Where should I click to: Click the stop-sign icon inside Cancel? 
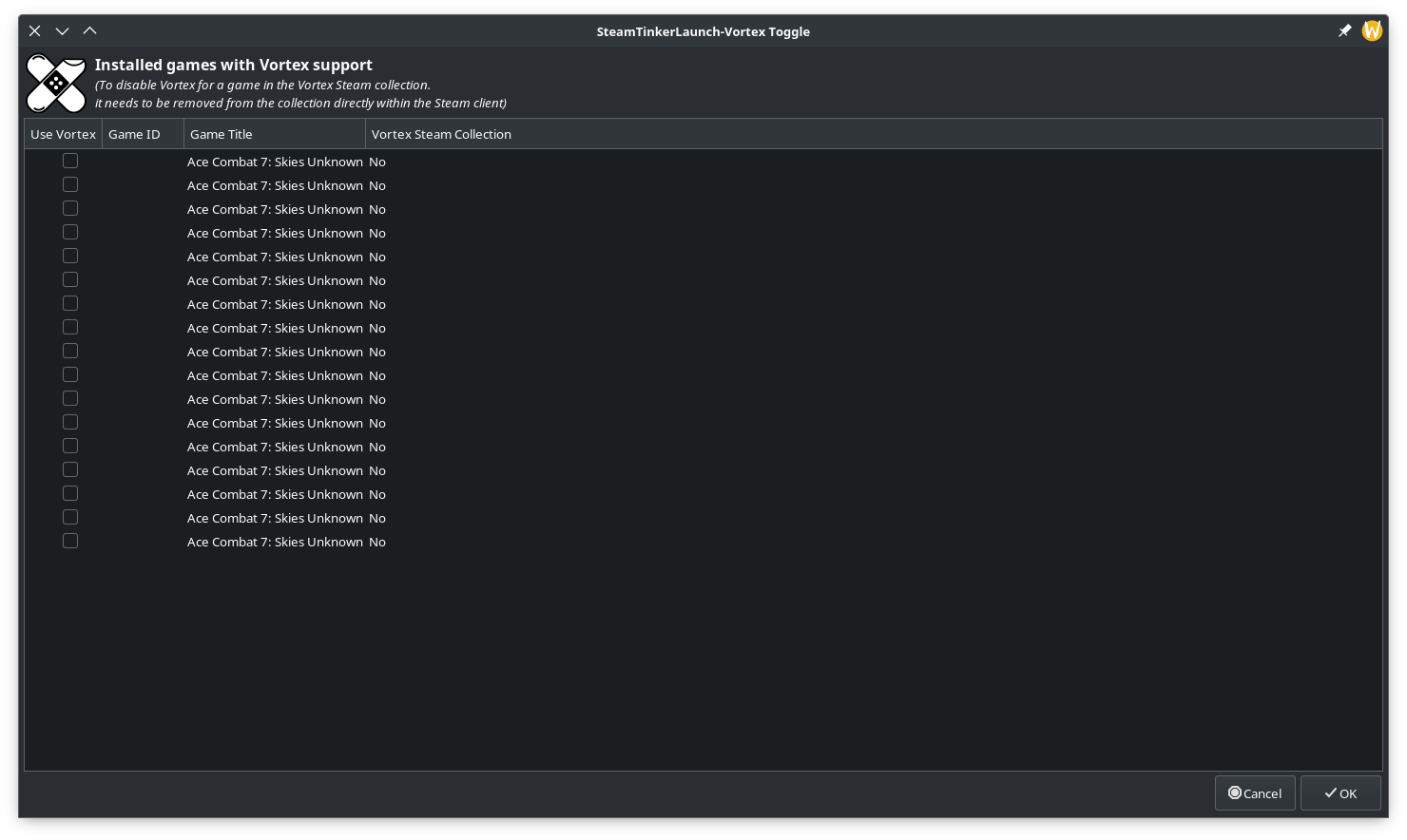[1235, 792]
